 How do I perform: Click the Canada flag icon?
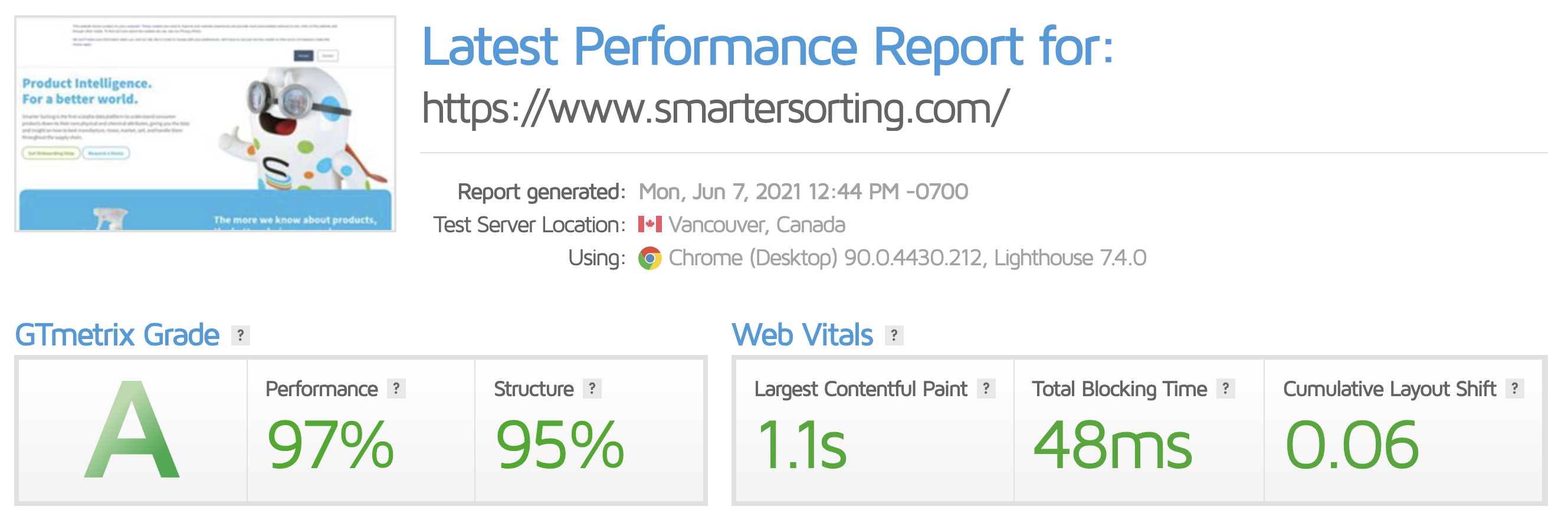tap(649, 225)
